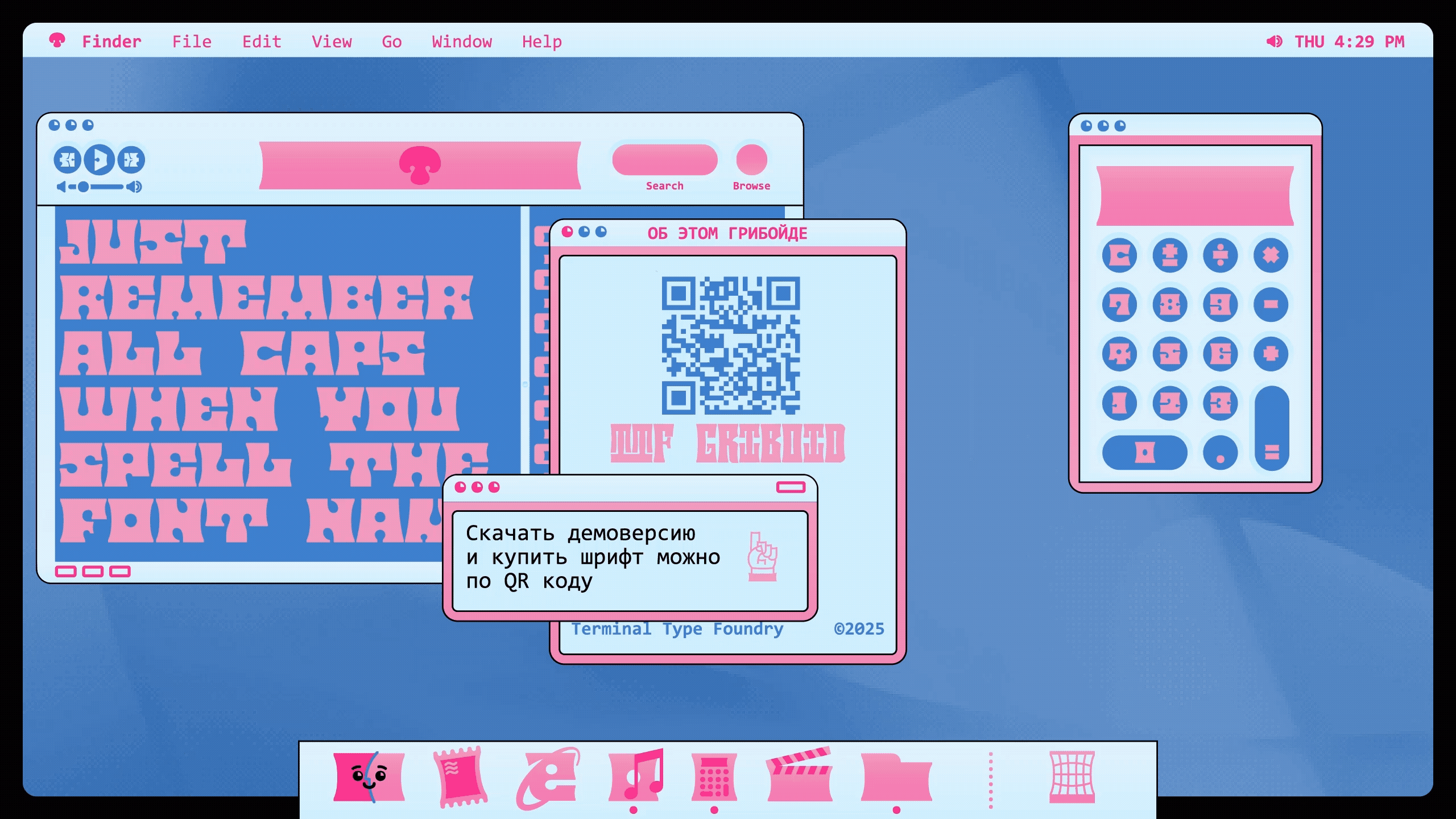Open the Go menu
1456x819 pixels.
(391, 42)
